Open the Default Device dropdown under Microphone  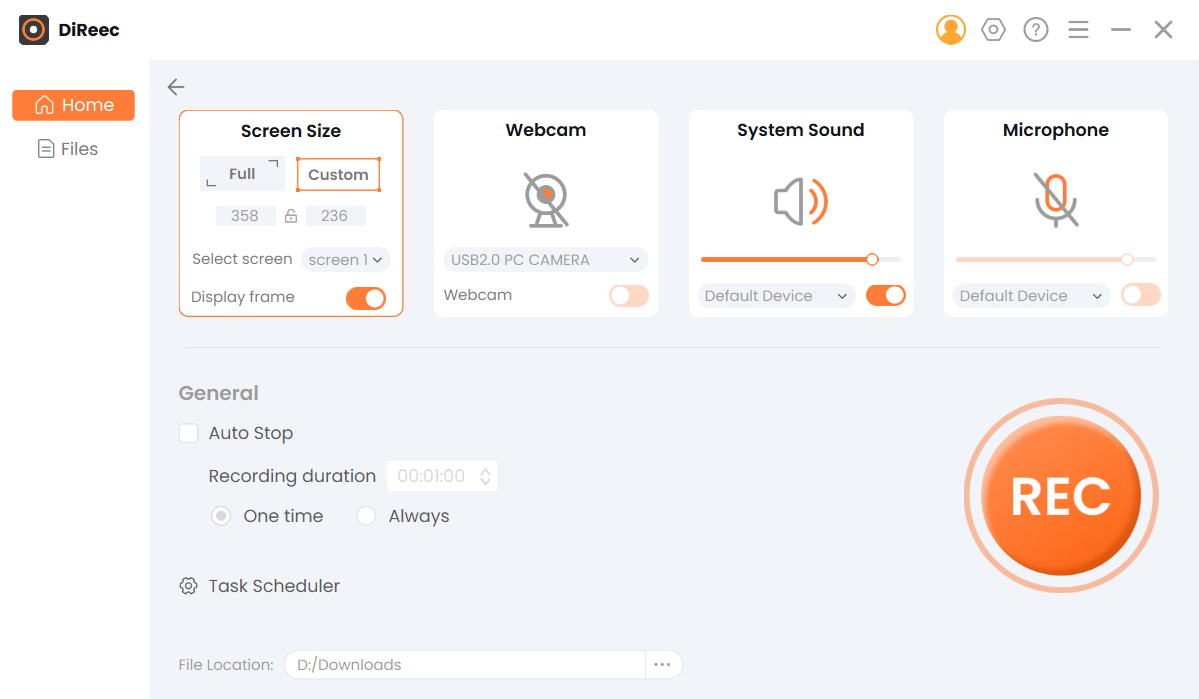(1029, 295)
